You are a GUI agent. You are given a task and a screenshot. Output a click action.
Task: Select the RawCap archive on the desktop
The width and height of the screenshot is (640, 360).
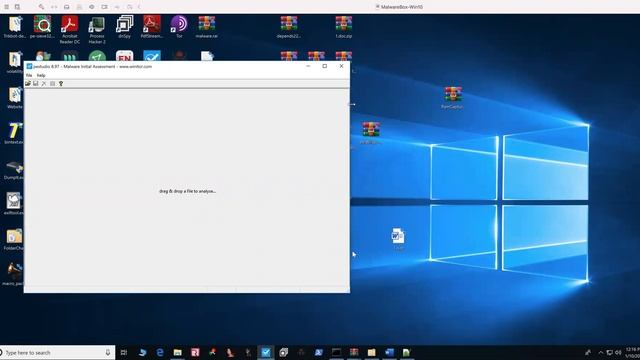coord(452,98)
